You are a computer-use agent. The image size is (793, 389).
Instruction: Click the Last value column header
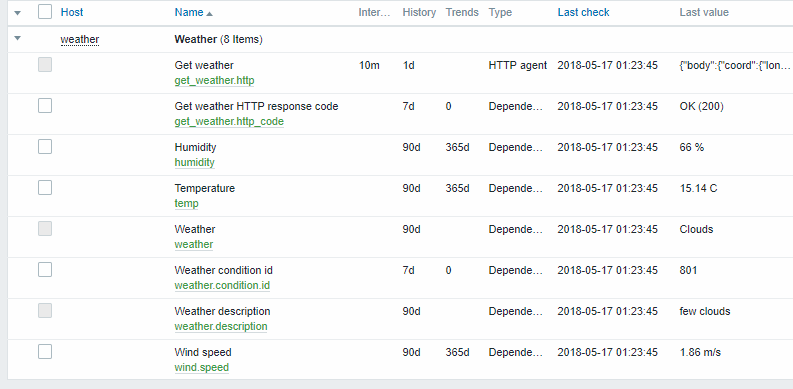tap(704, 12)
